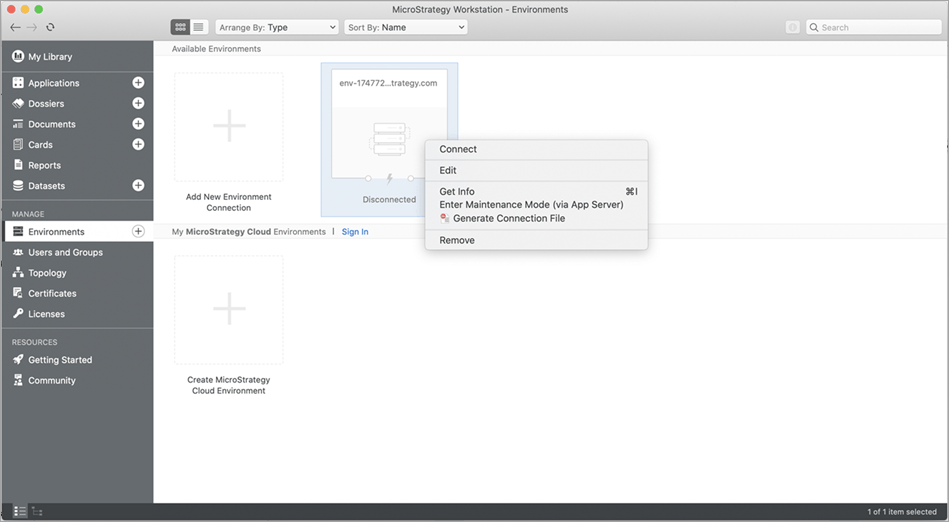Screen dimensions: 949x522
Task: Choose Generate Connection File menu option
Action: [508, 218]
